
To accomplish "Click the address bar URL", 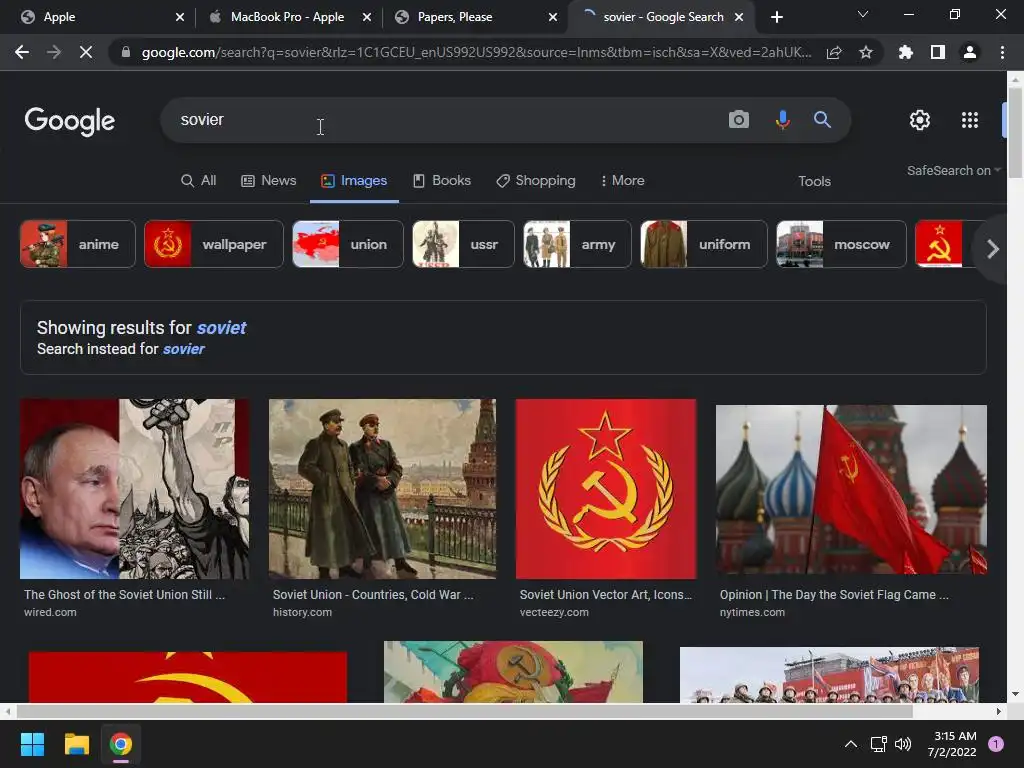I will (476, 52).
